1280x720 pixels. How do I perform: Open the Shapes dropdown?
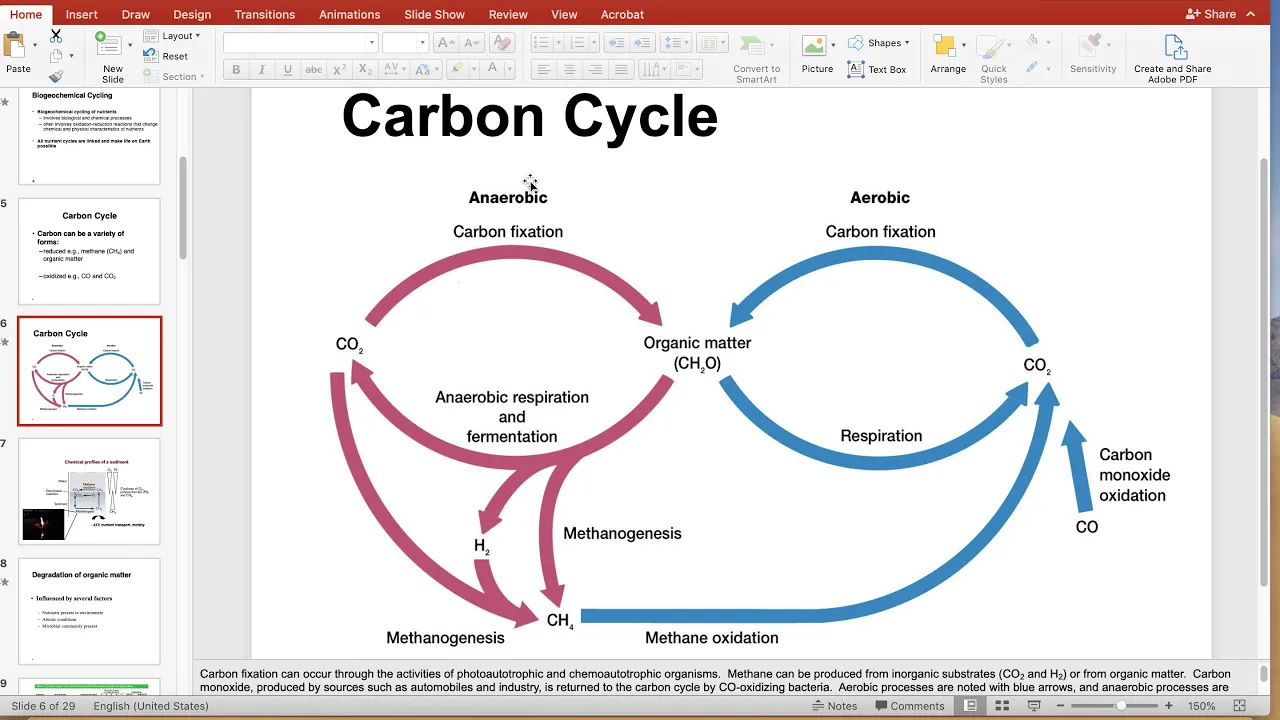pos(879,43)
